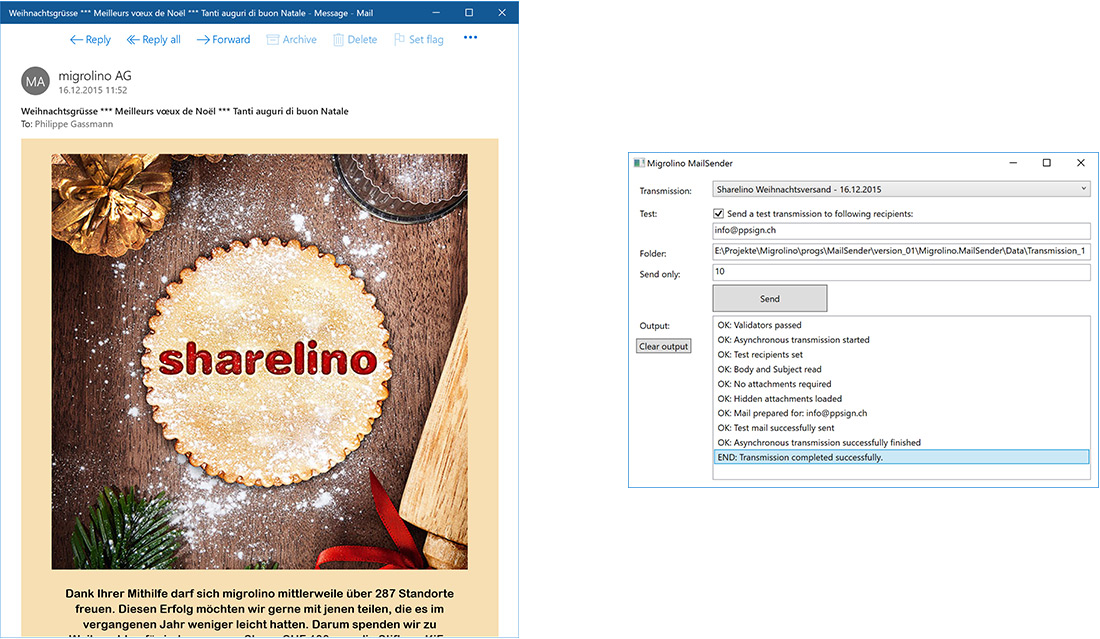1100x639 pixels.
Task: Close the Mail message window
Action: tap(502, 13)
